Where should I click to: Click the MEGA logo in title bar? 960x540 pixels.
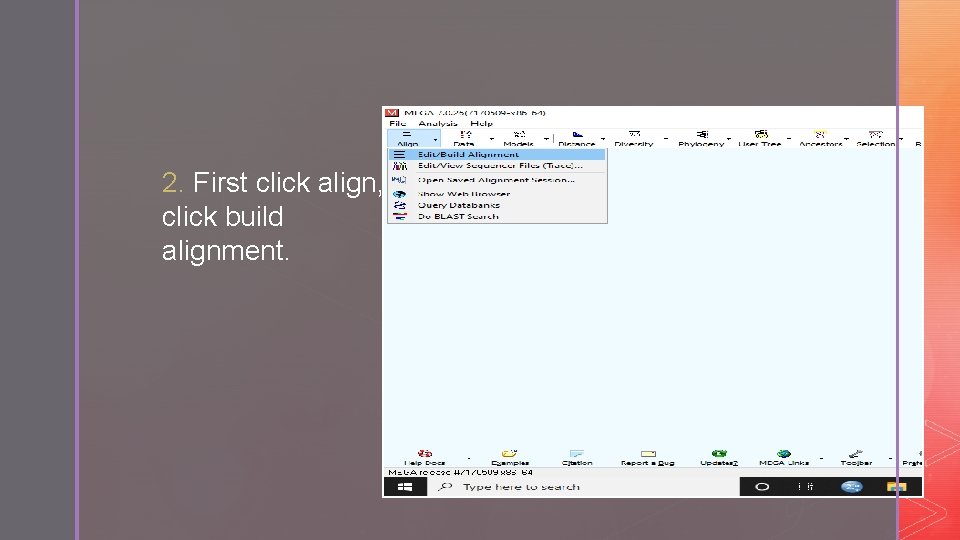click(x=392, y=113)
